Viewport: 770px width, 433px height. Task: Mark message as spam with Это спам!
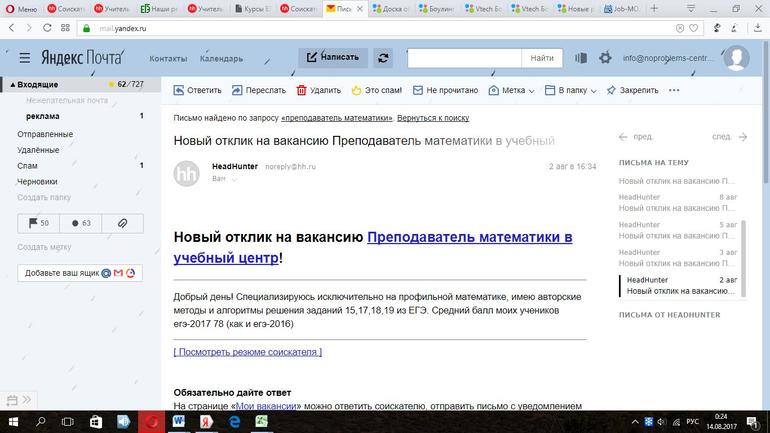click(377, 90)
